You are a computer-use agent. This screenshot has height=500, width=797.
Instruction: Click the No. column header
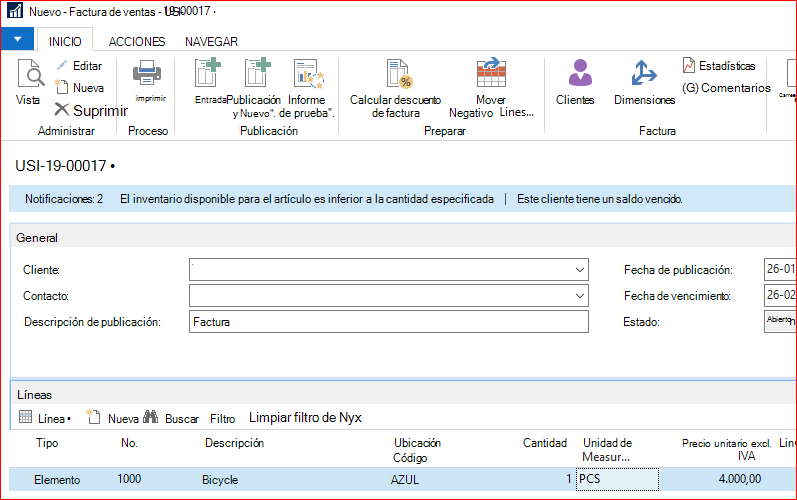coord(129,443)
